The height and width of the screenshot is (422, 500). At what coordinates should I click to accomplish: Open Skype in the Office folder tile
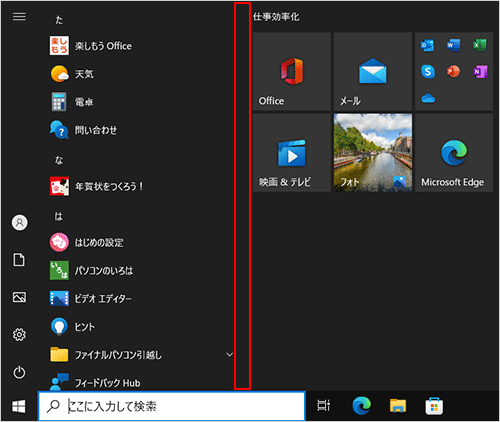click(x=428, y=71)
